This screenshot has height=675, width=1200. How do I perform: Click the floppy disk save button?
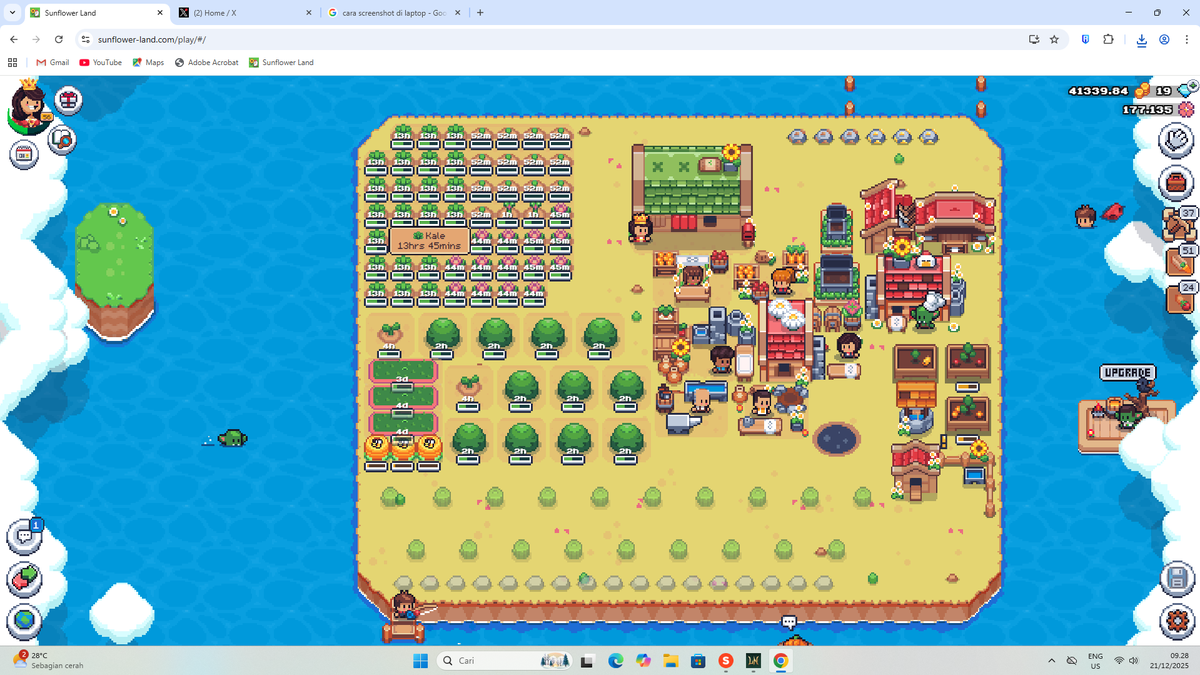[x=1176, y=579]
